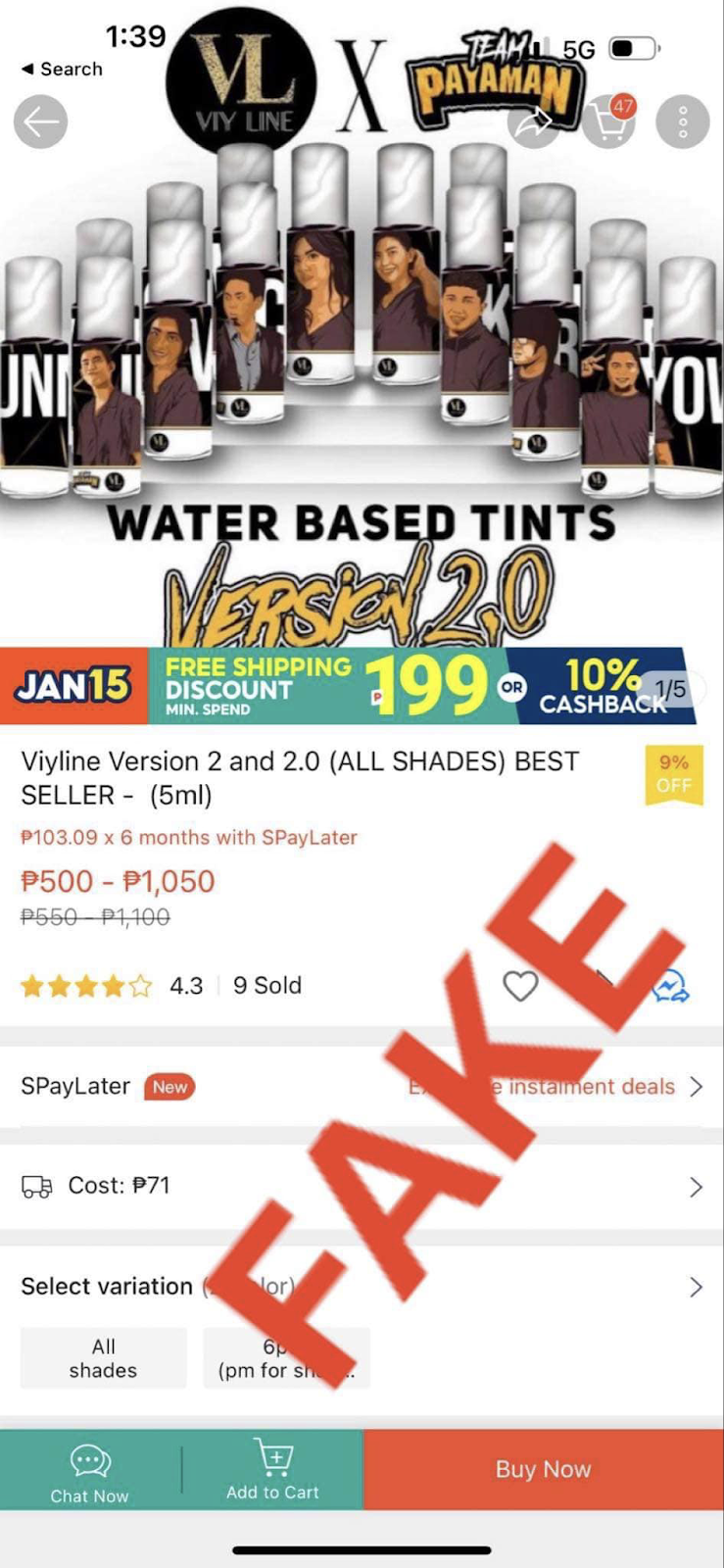Expand Select variation chevron
The width and height of the screenshot is (724, 1568).
(696, 1287)
